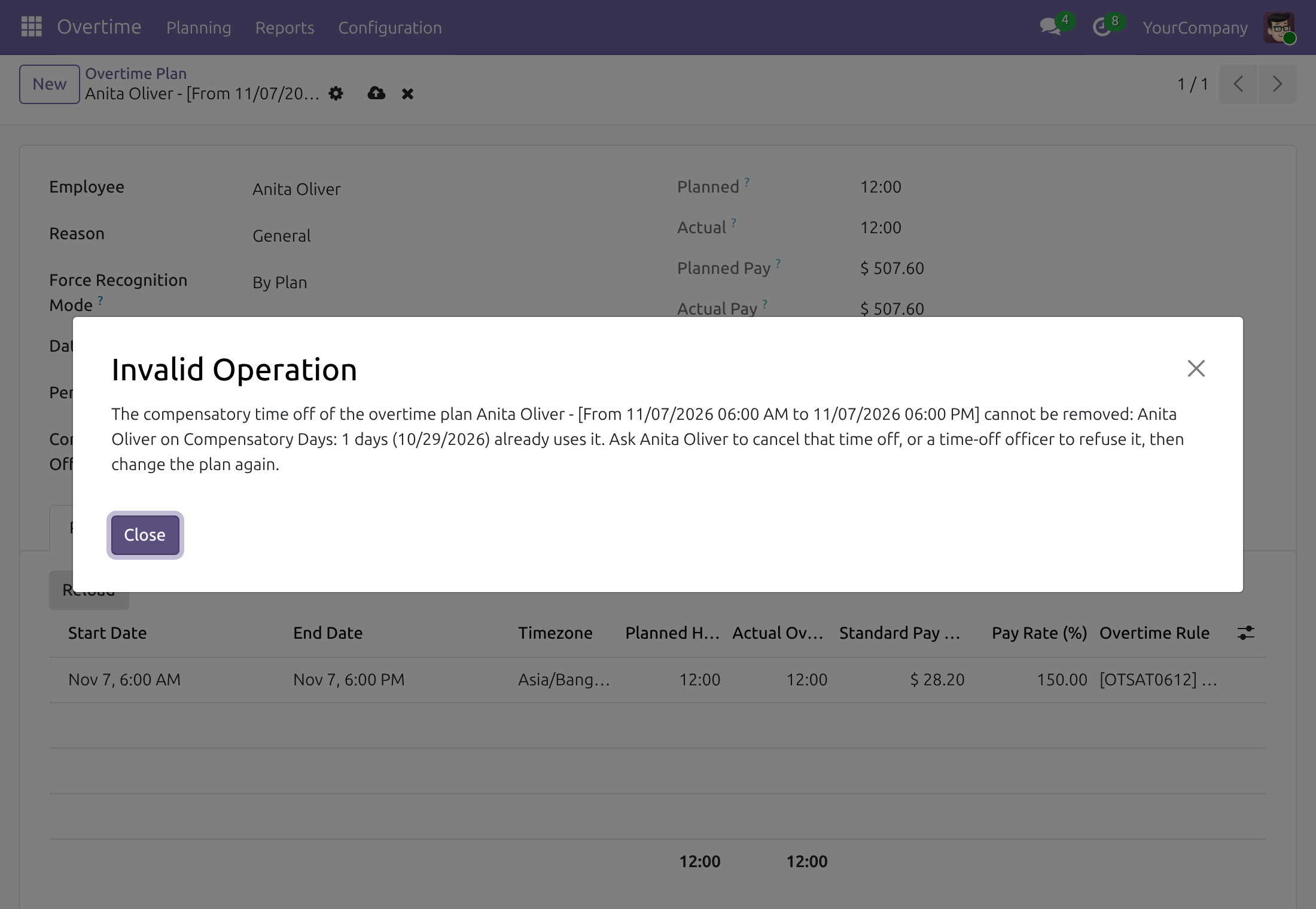Open the Configuration menu
The height and width of the screenshot is (909, 1316).
pyautogui.click(x=390, y=28)
